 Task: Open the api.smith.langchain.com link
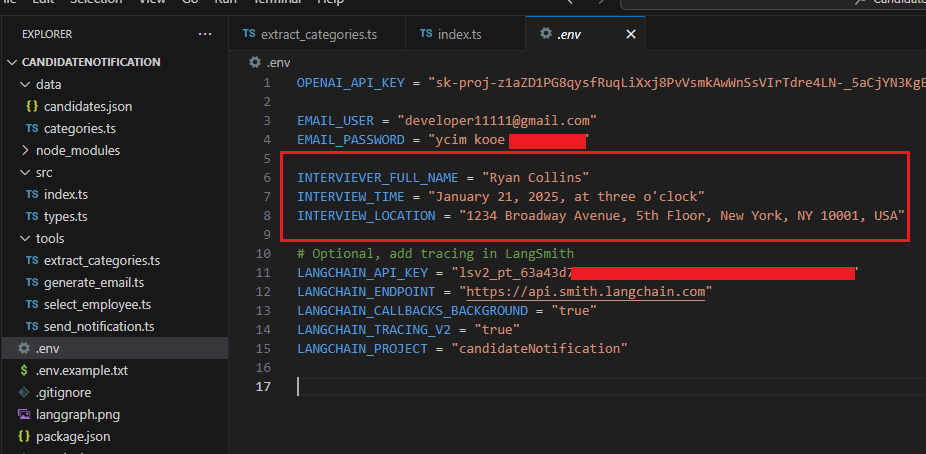click(586, 292)
